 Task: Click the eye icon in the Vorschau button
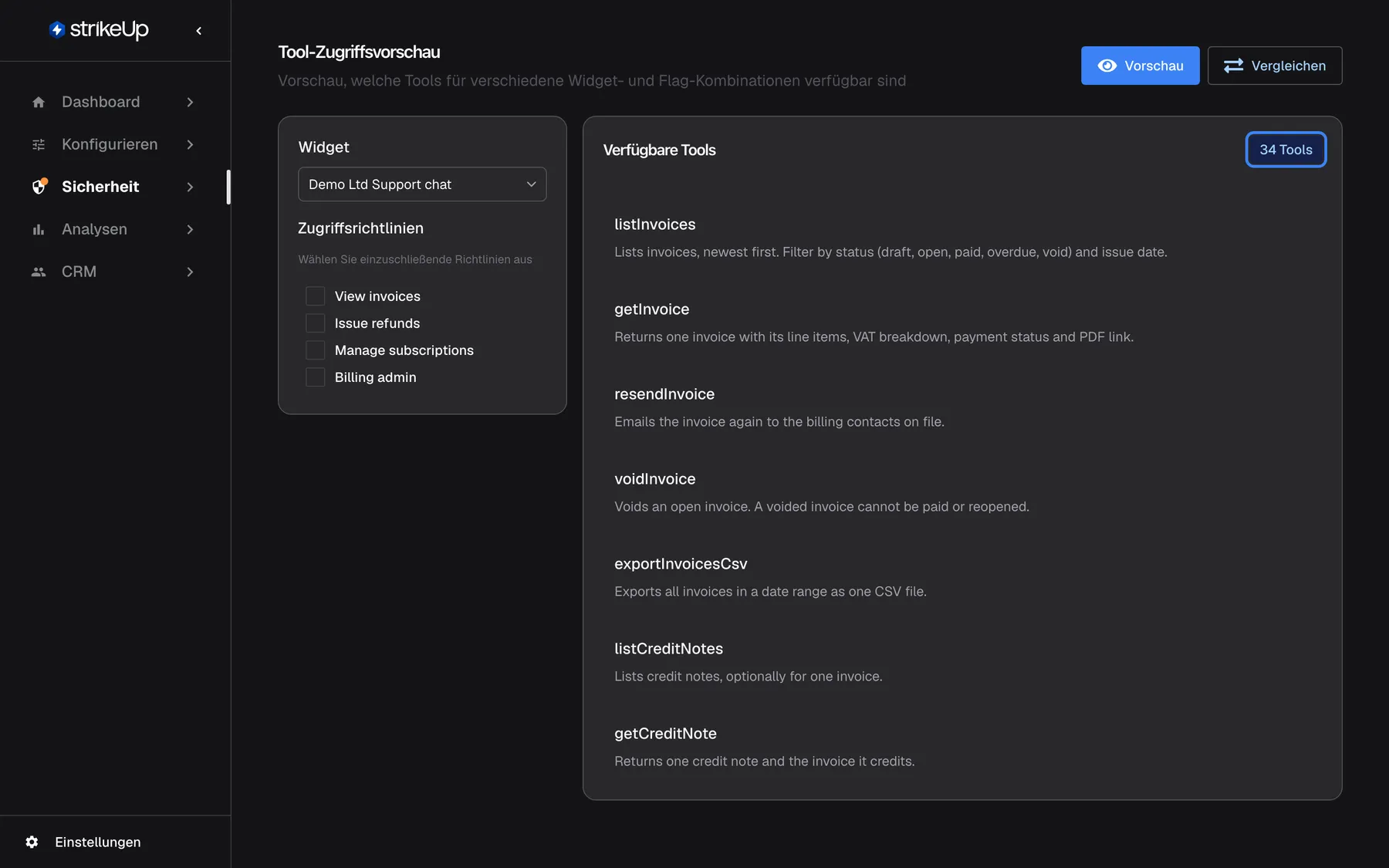click(1107, 66)
